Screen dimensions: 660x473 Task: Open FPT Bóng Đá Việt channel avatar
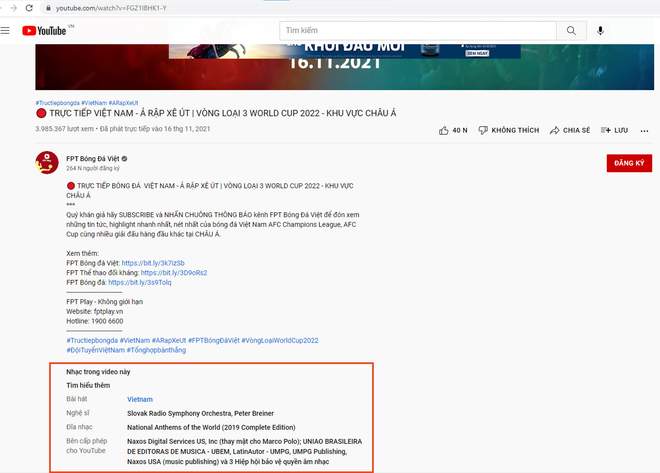pos(48,163)
